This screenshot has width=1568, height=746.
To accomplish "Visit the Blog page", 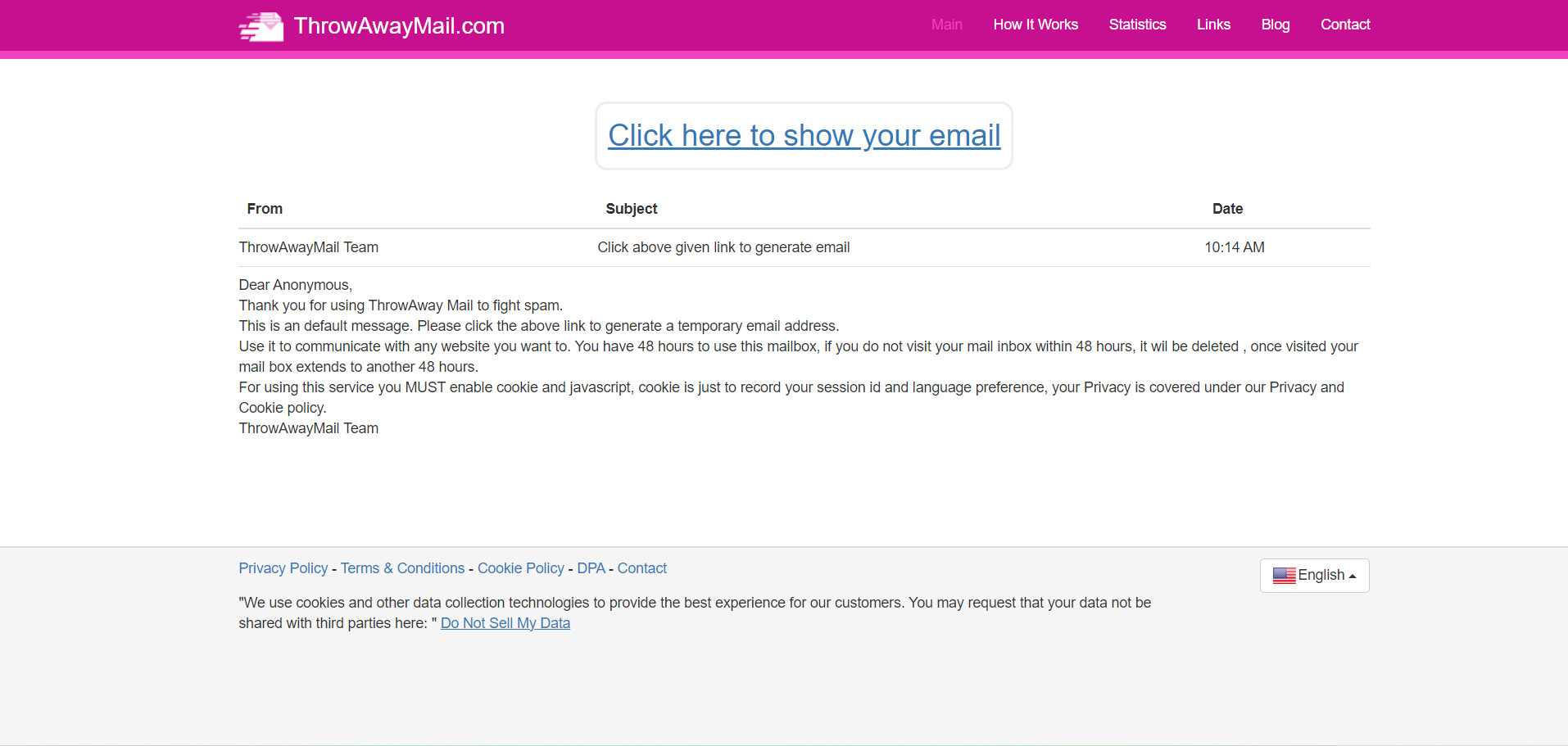I will coord(1276,25).
